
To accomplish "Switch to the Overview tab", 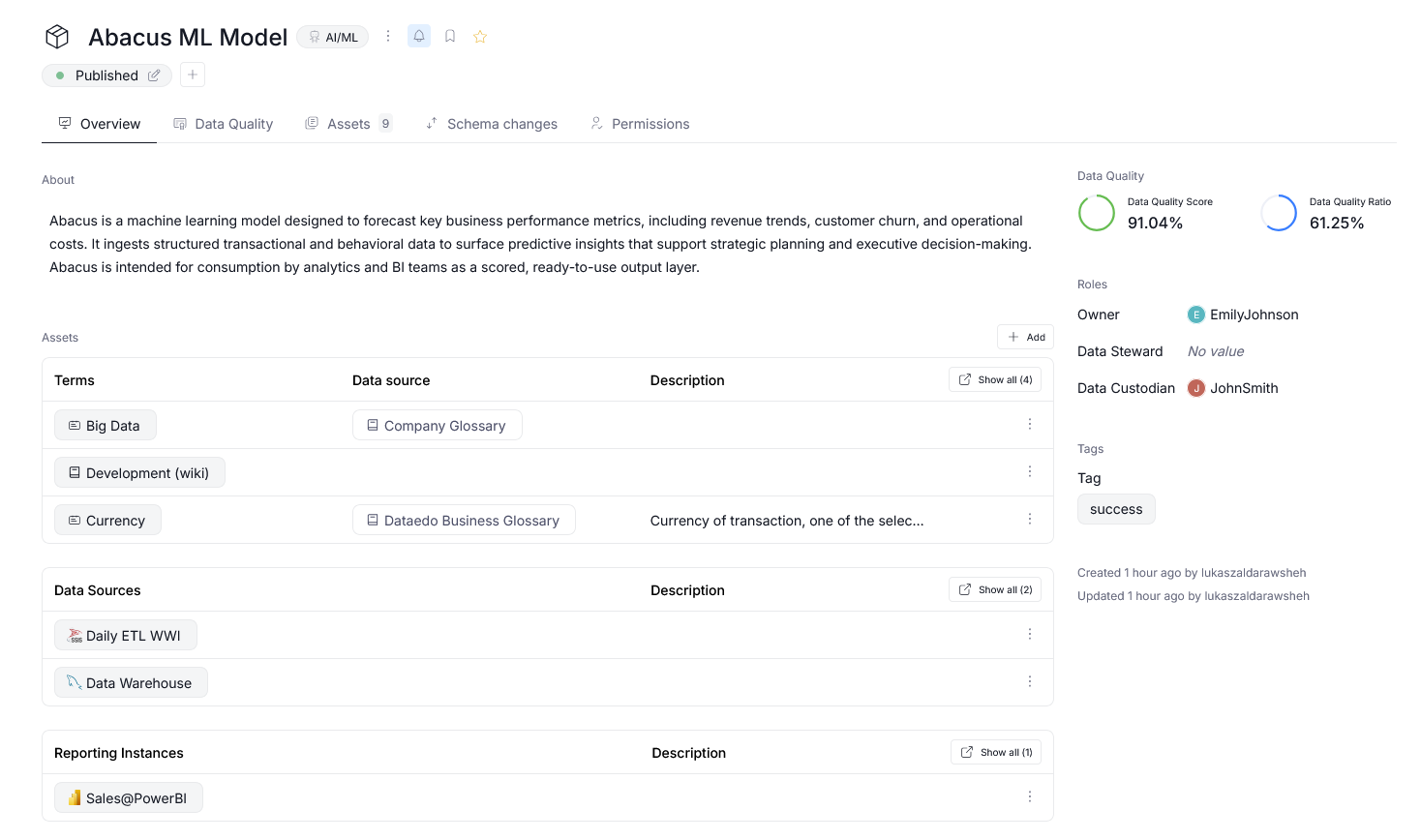I will (x=99, y=124).
